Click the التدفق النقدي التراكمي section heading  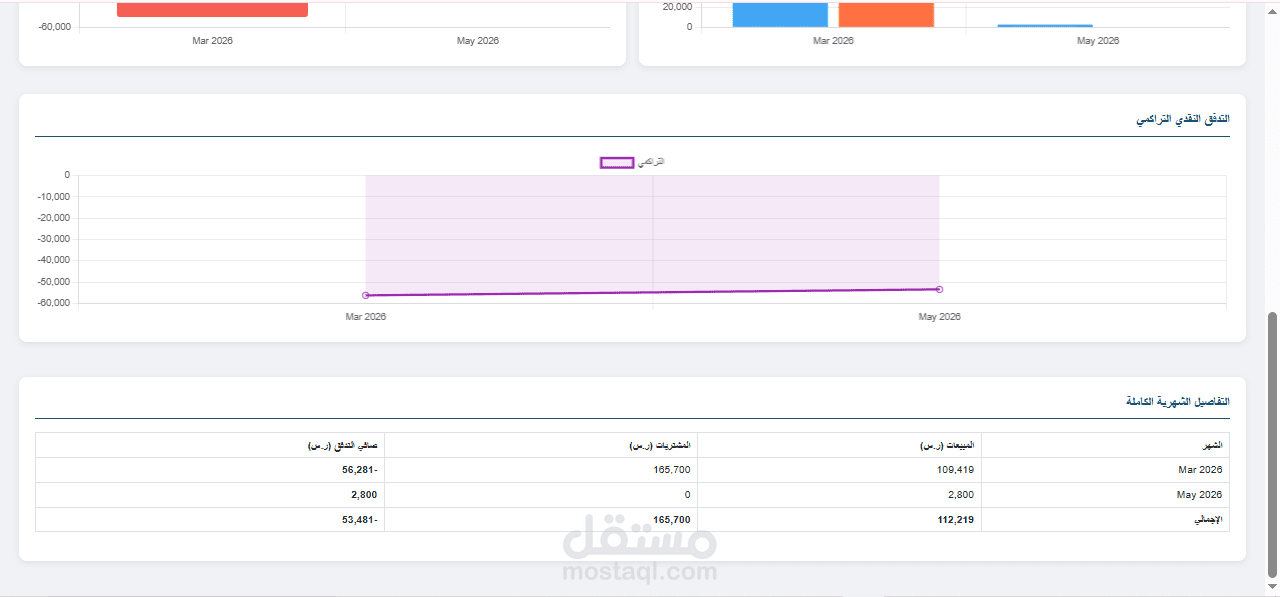pos(1183,119)
